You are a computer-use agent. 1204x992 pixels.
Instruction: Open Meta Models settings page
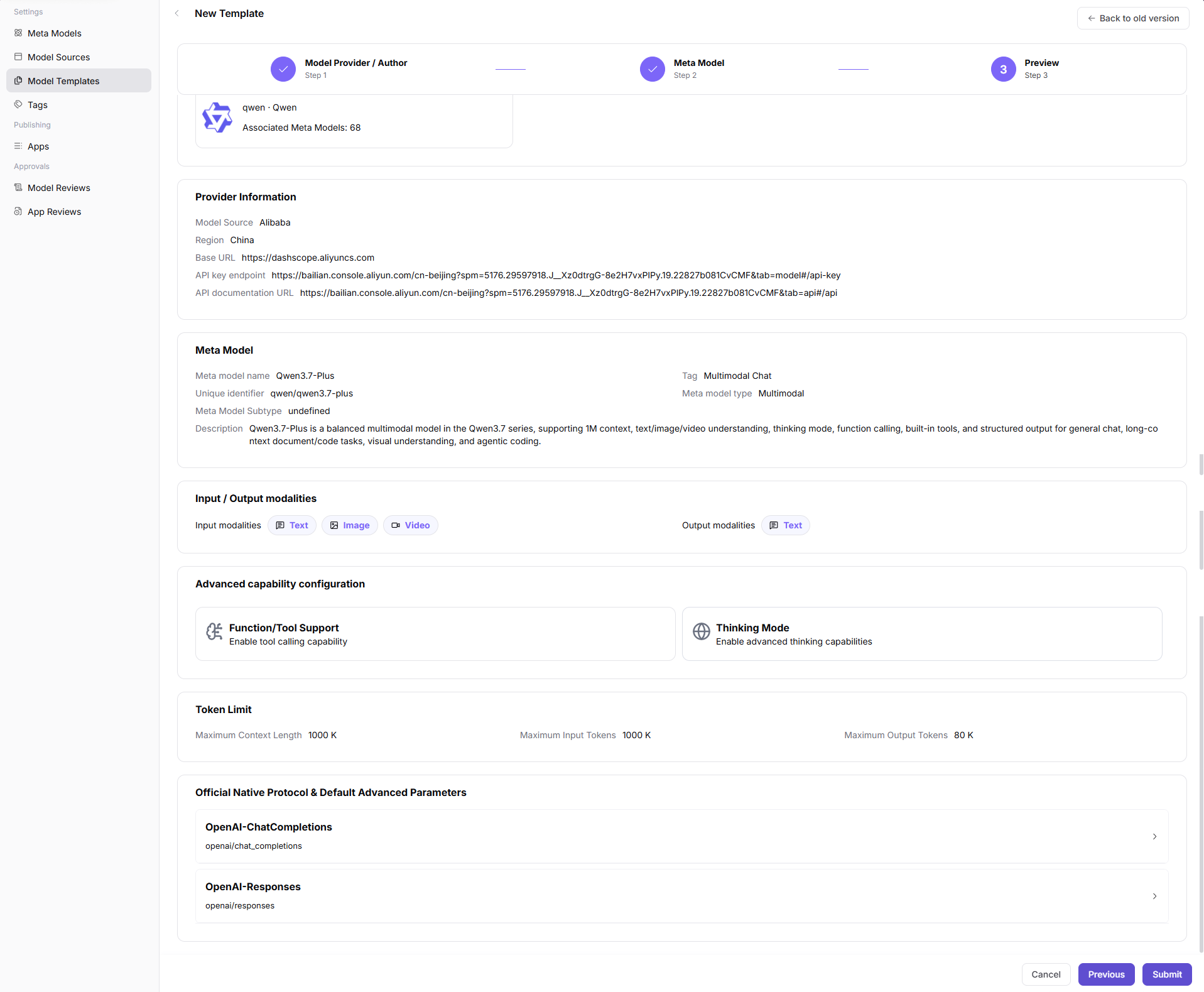pyautogui.click(x=79, y=33)
